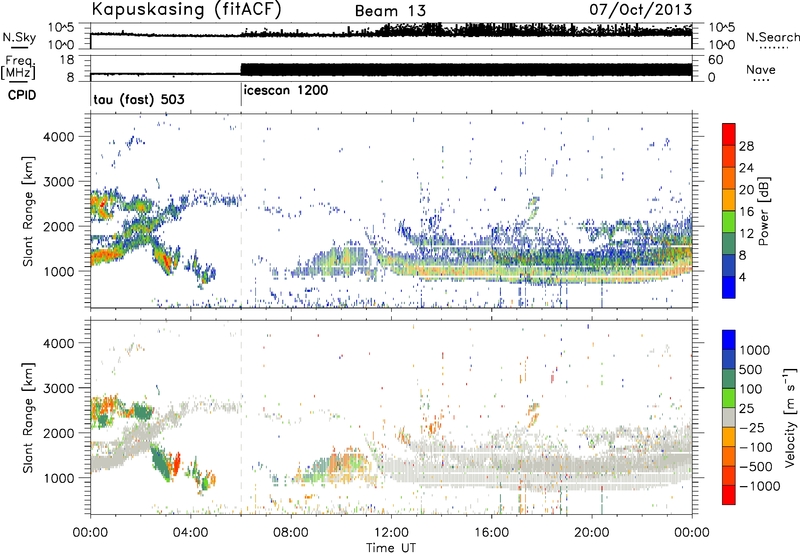
Task: Click the '16:00' time tick label
Action: [x=491, y=533]
